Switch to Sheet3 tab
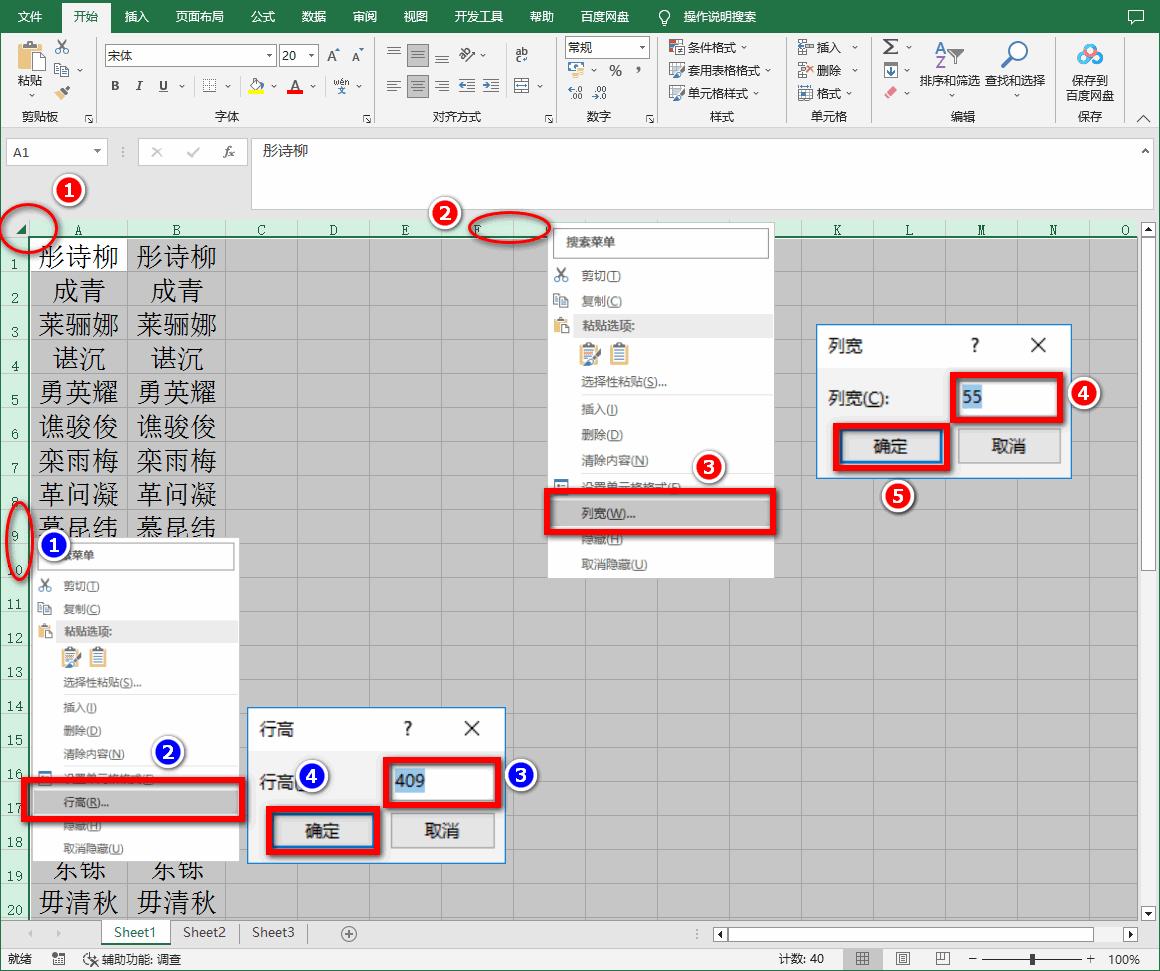This screenshot has width=1160, height=971. point(273,933)
